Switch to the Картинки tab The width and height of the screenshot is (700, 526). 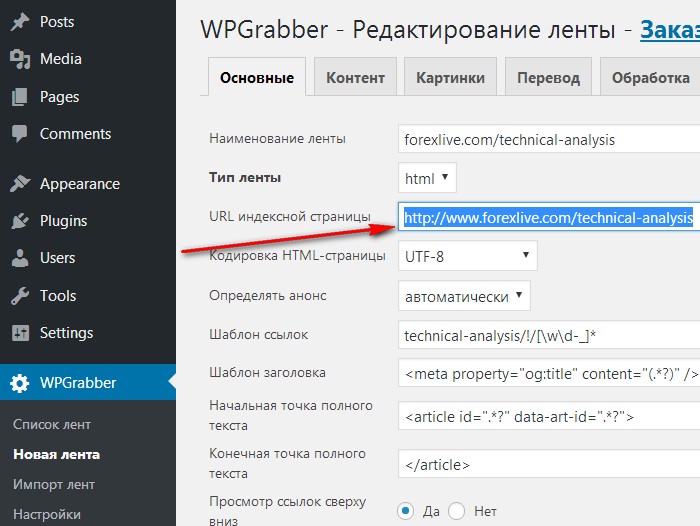[x=450, y=78]
